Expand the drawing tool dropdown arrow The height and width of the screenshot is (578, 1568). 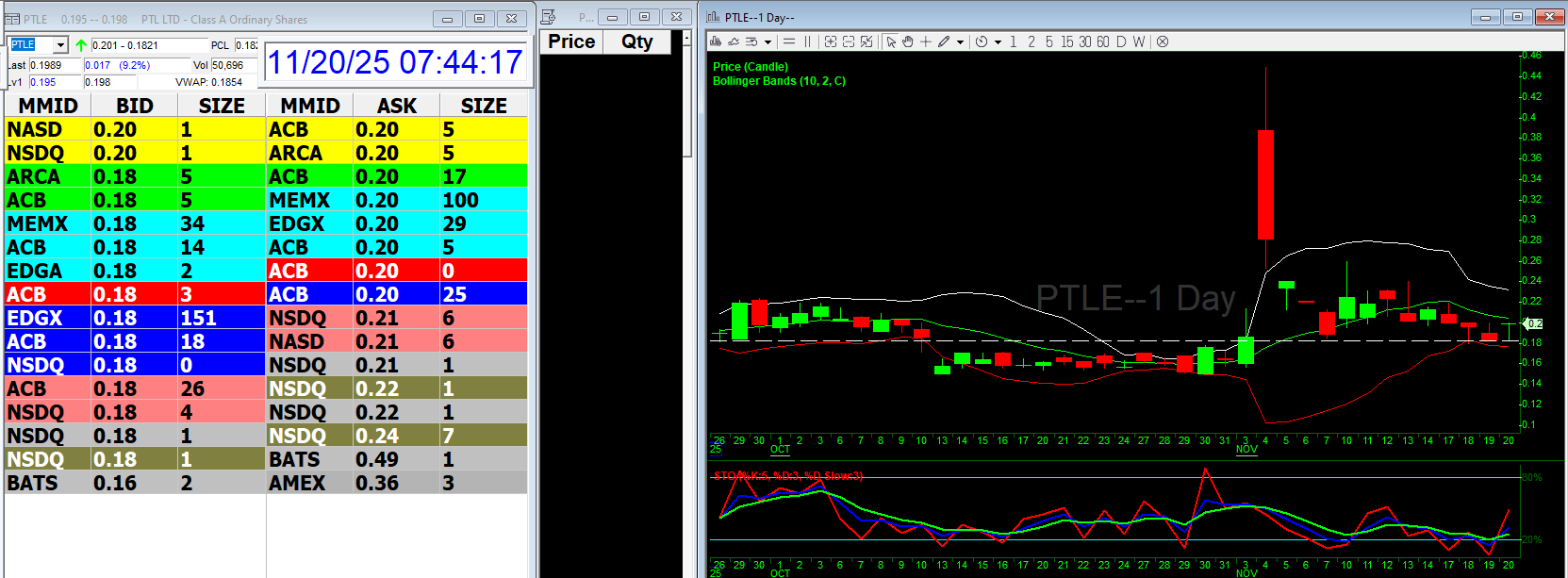[960, 41]
